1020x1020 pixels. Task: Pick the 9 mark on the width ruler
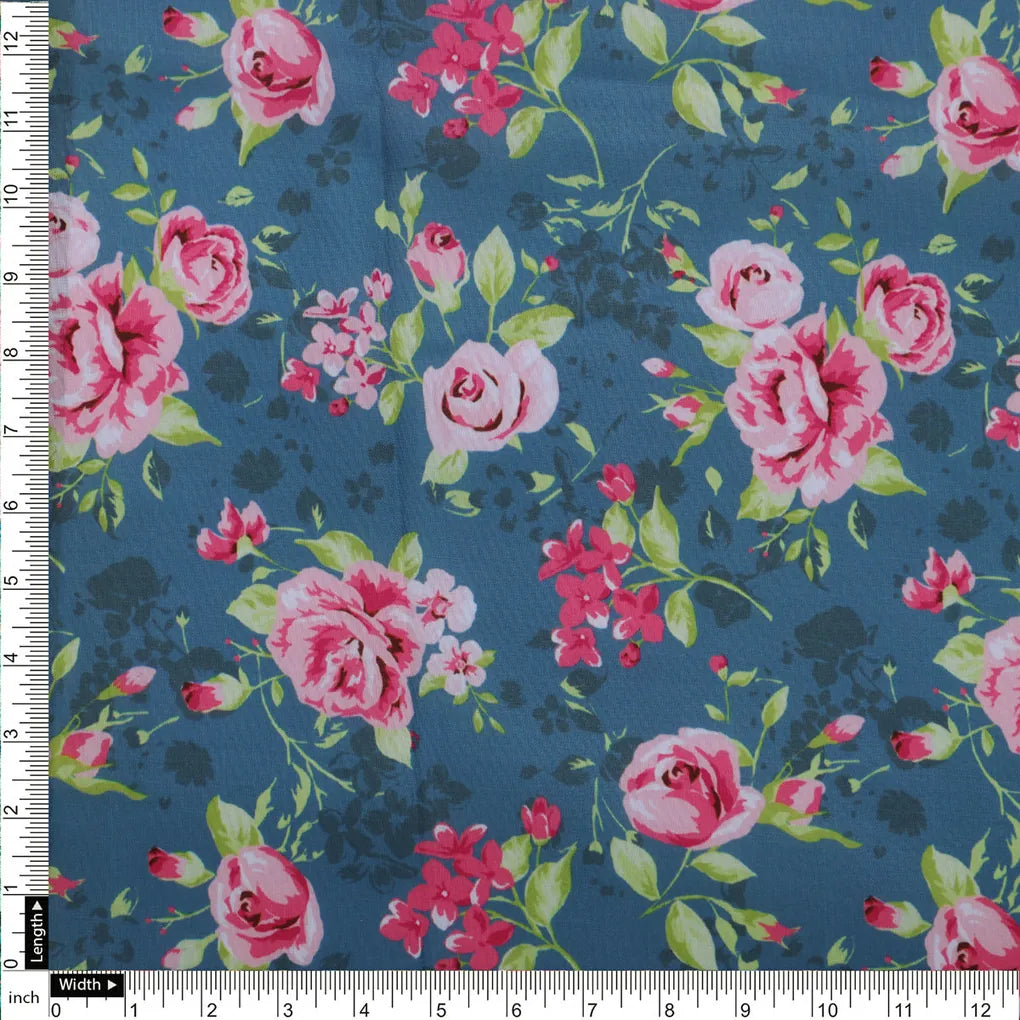pyautogui.click(x=746, y=1008)
